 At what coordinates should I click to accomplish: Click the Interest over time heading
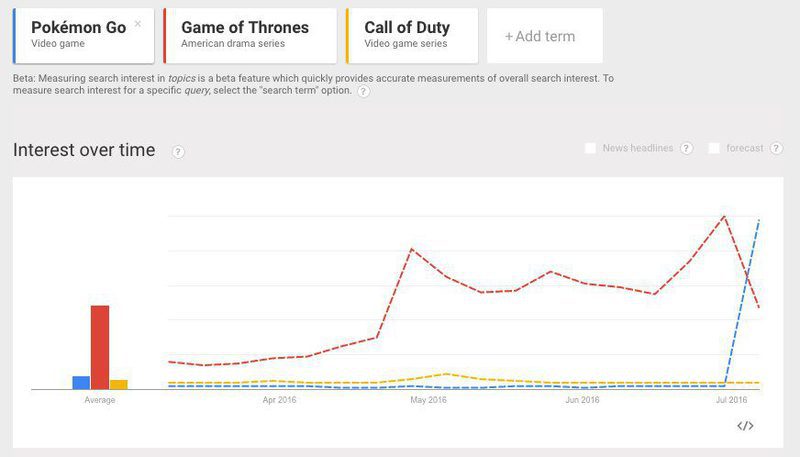[x=84, y=150]
